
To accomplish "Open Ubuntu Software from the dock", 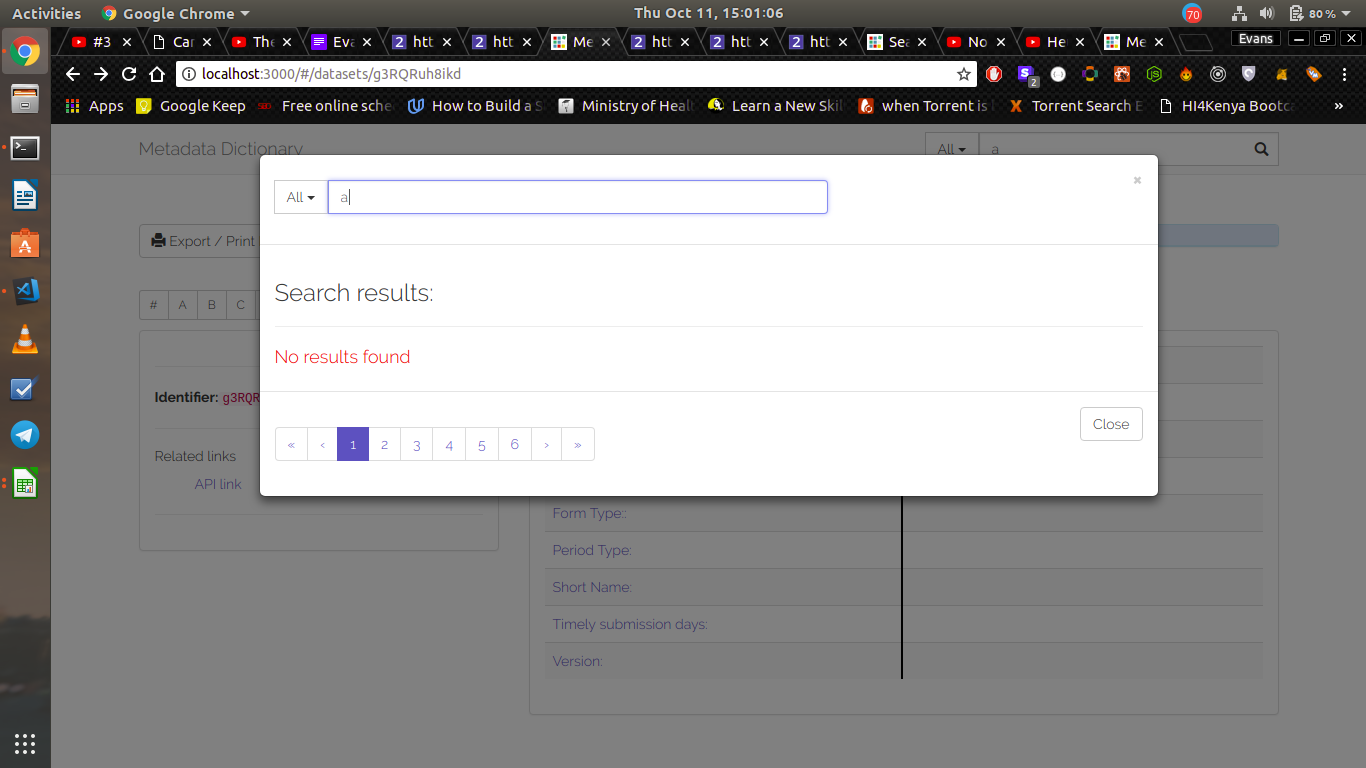I will (25, 243).
